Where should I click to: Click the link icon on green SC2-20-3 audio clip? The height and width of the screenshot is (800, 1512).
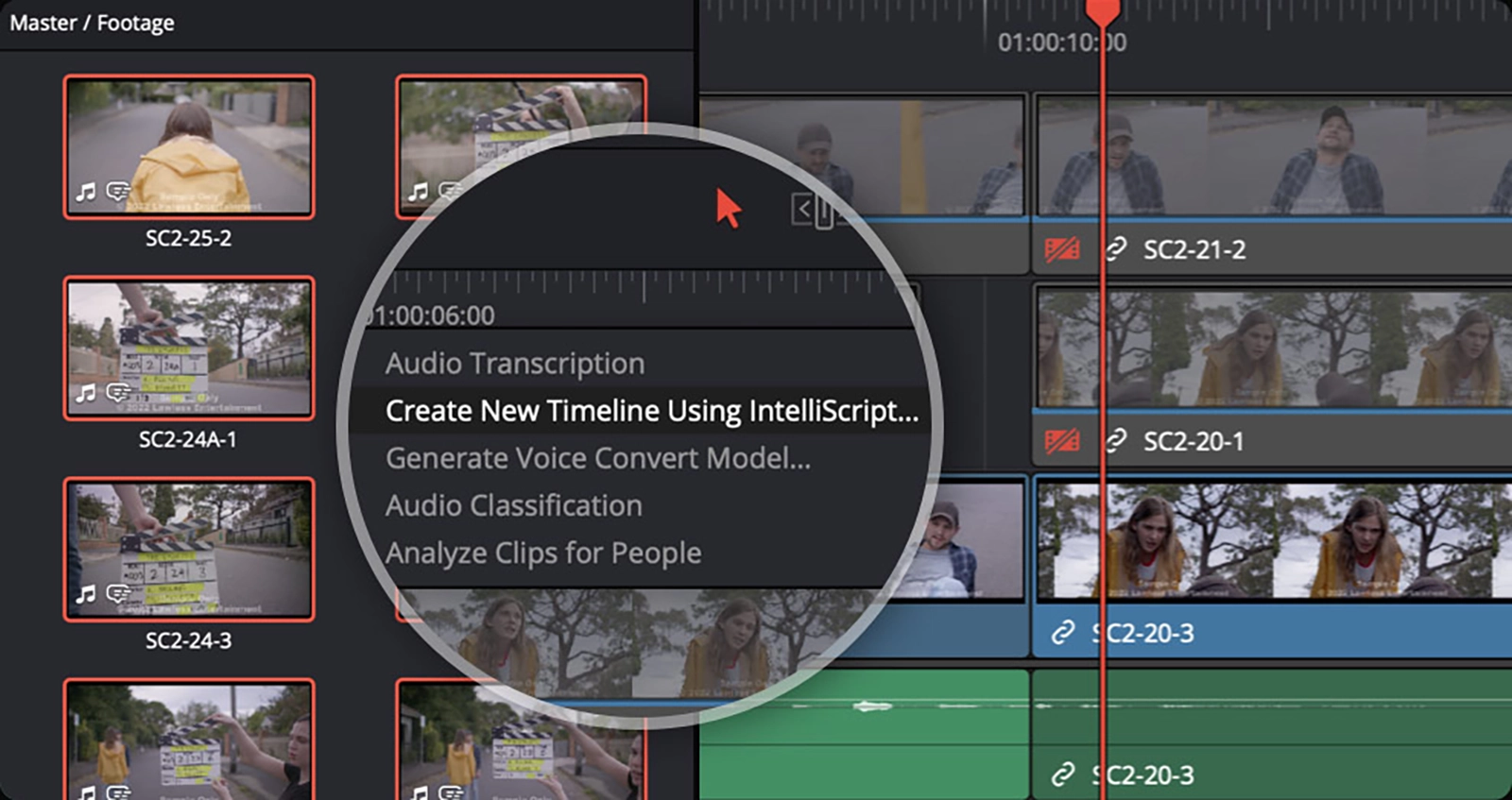coord(1063,774)
